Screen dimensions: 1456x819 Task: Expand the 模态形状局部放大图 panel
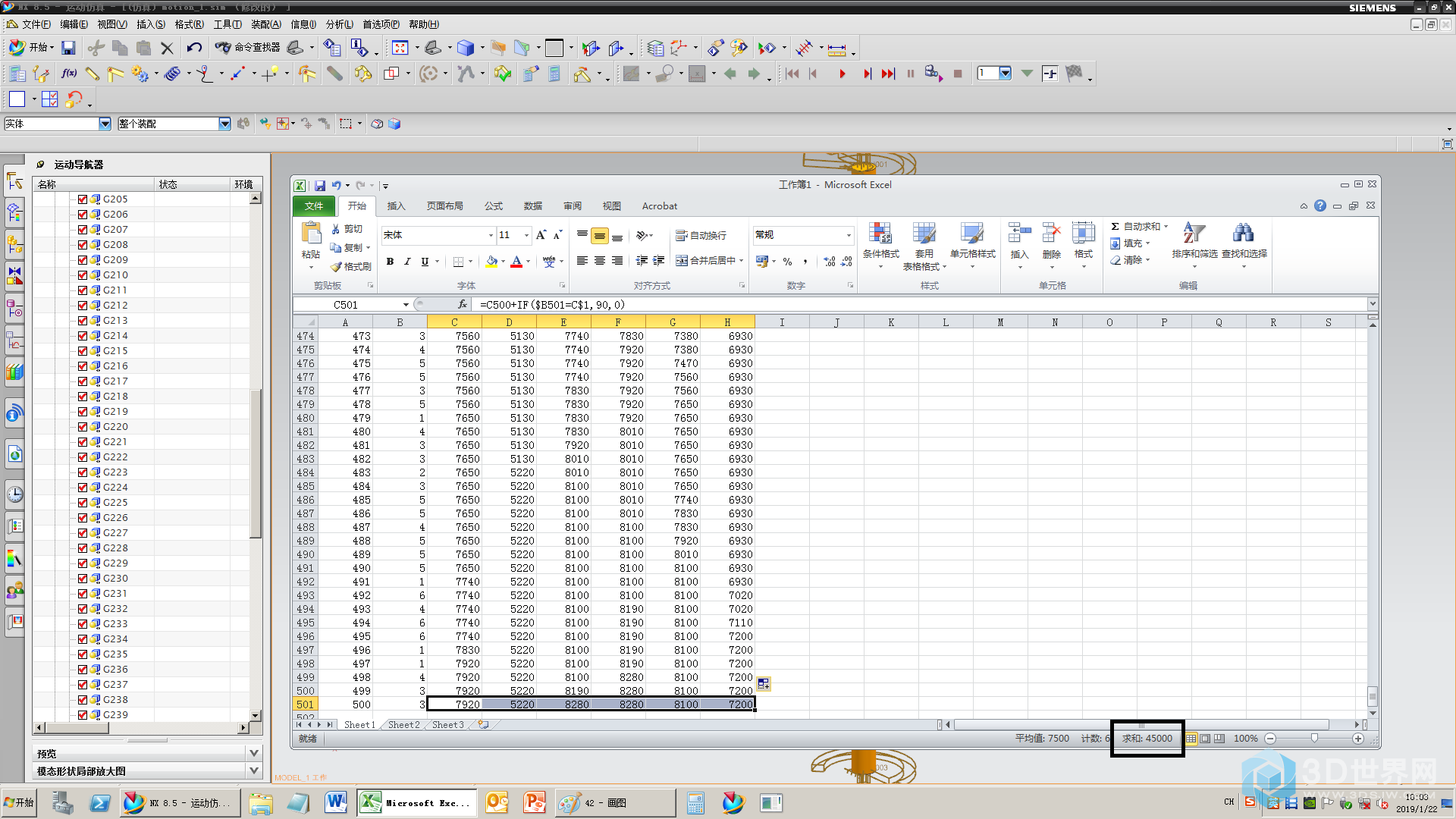pyautogui.click(x=254, y=770)
